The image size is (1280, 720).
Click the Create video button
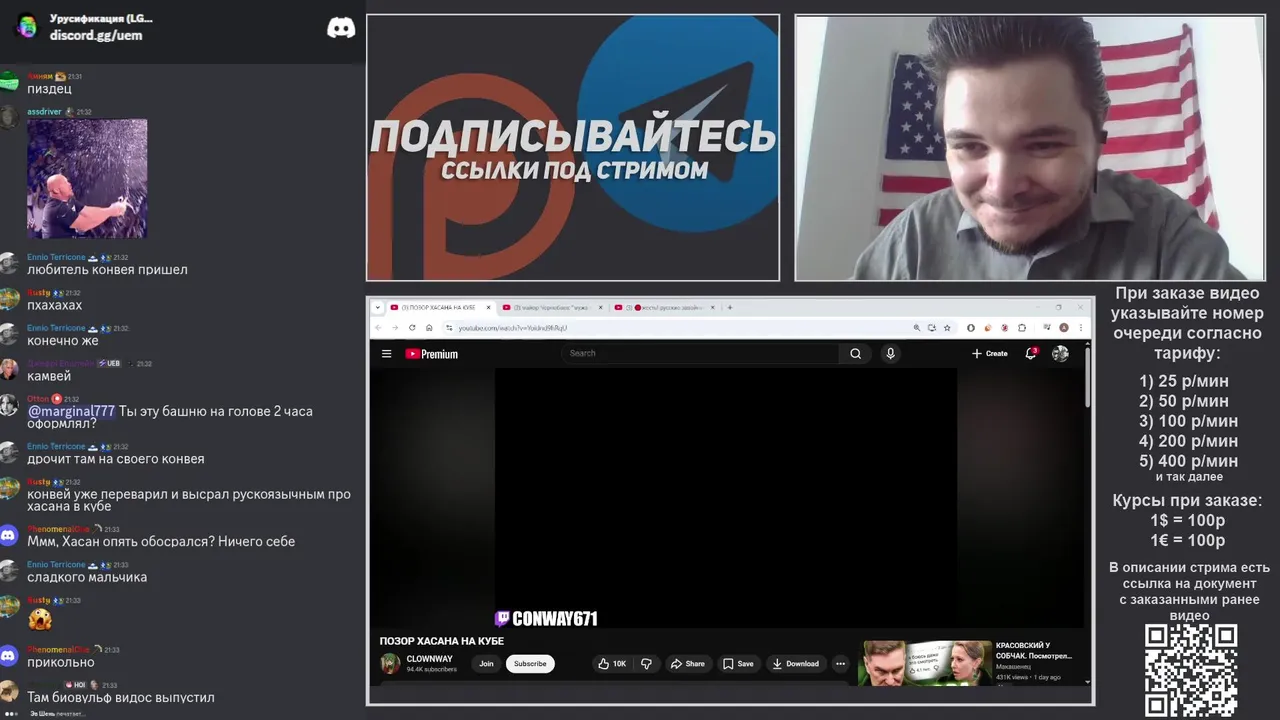coord(989,353)
